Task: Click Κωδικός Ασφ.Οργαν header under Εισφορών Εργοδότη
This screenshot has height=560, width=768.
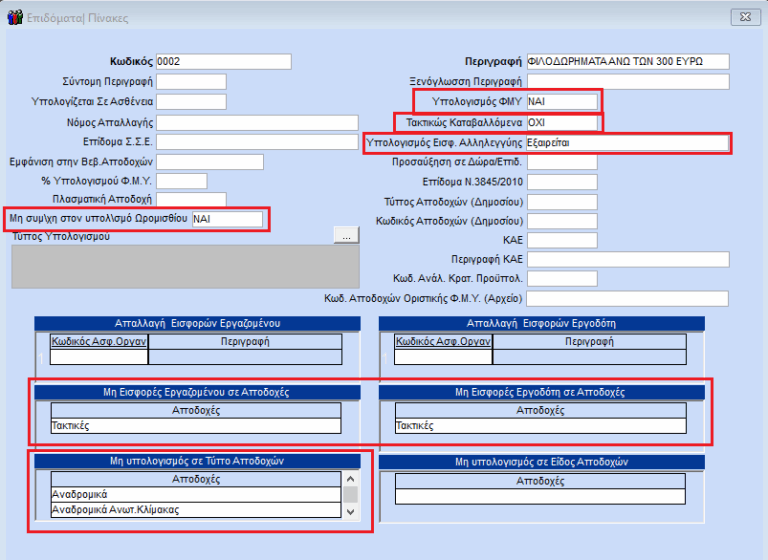Action: [443, 341]
